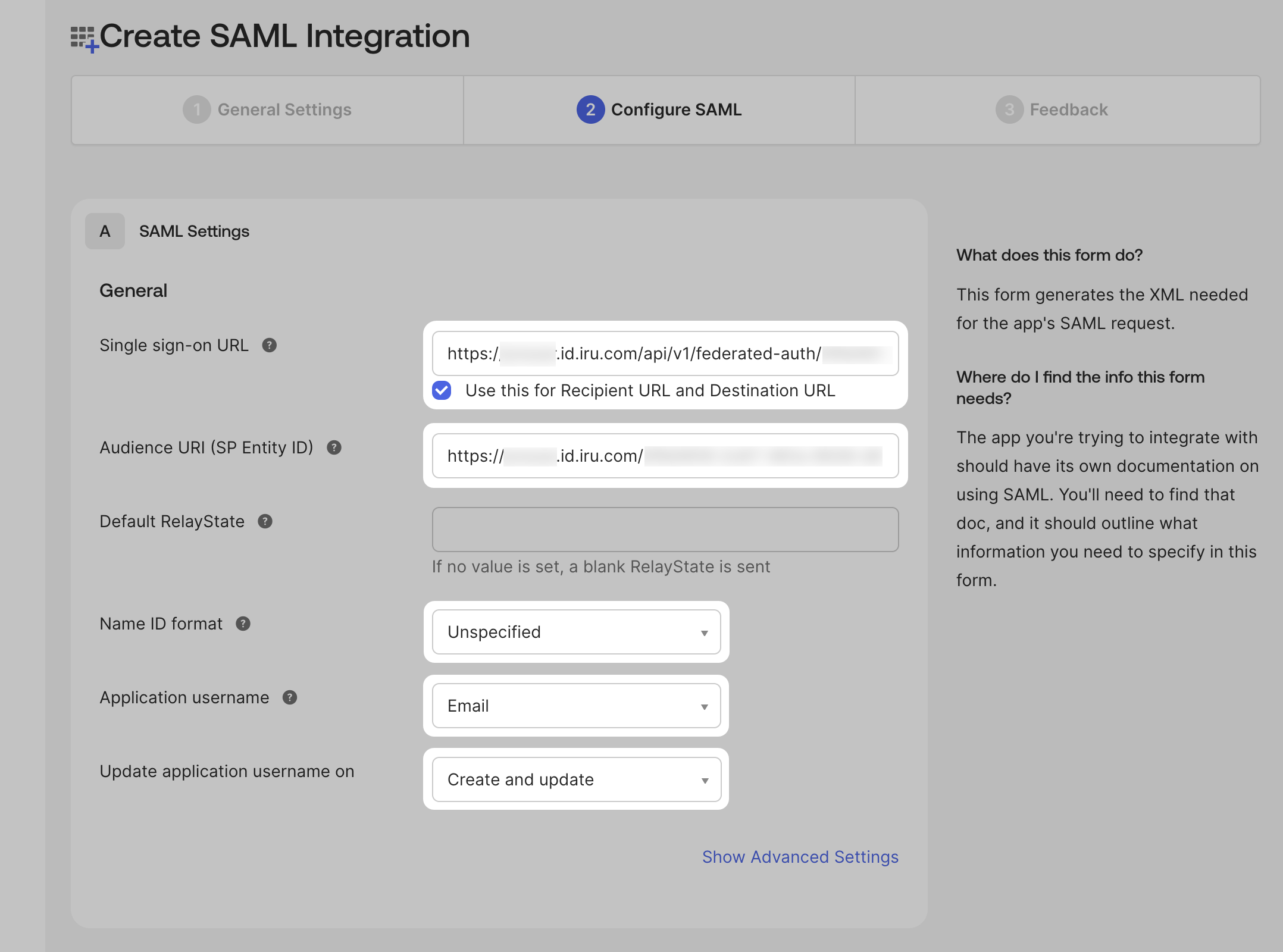Image resolution: width=1283 pixels, height=952 pixels.
Task: Click the Audience URI input field
Action: pos(665,456)
